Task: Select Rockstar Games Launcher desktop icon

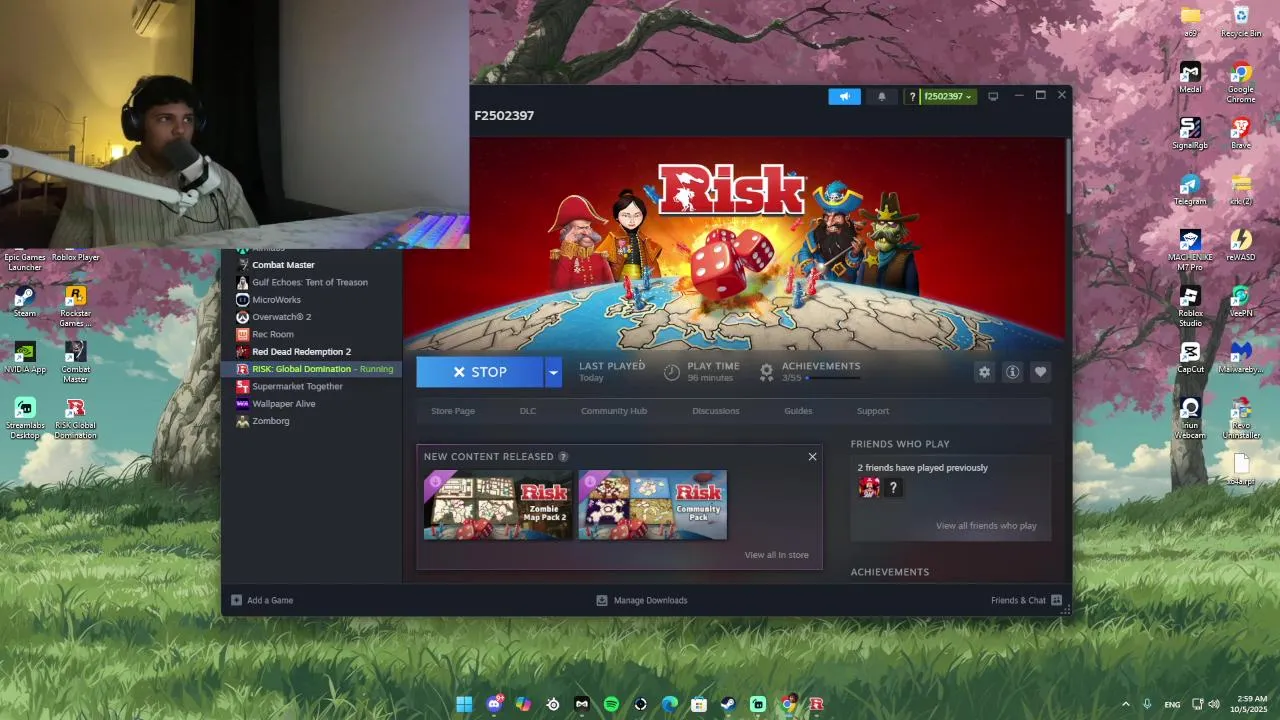Action: (x=75, y=307)
